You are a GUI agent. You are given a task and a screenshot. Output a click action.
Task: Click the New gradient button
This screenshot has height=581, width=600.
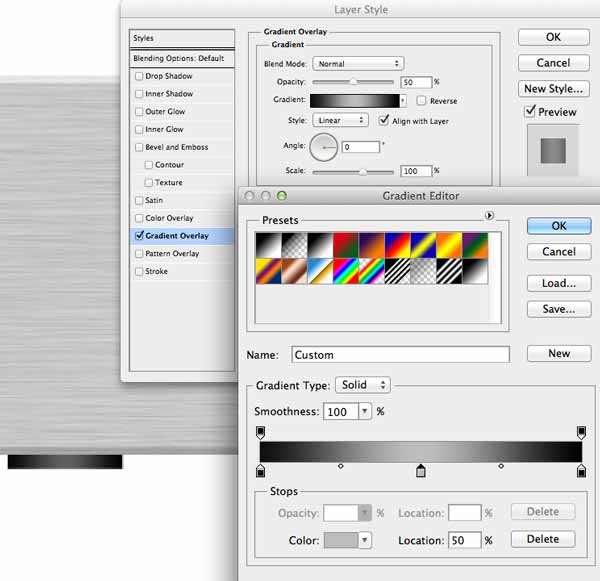[x=559, y=353]
